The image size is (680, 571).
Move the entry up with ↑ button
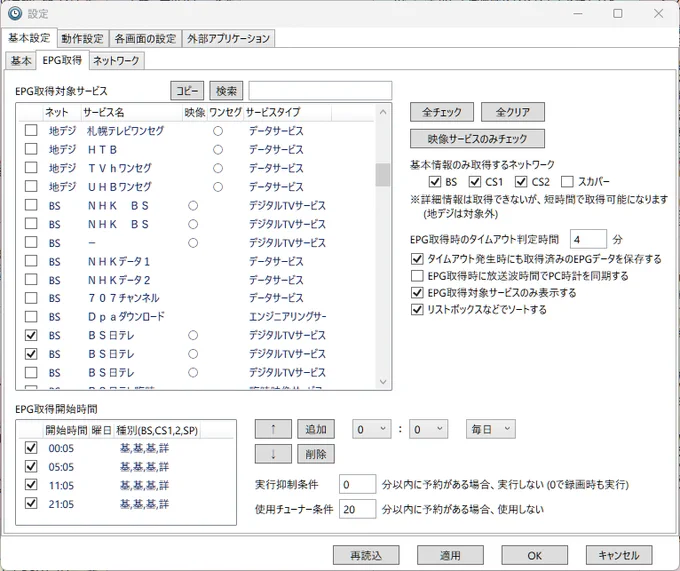273,429
